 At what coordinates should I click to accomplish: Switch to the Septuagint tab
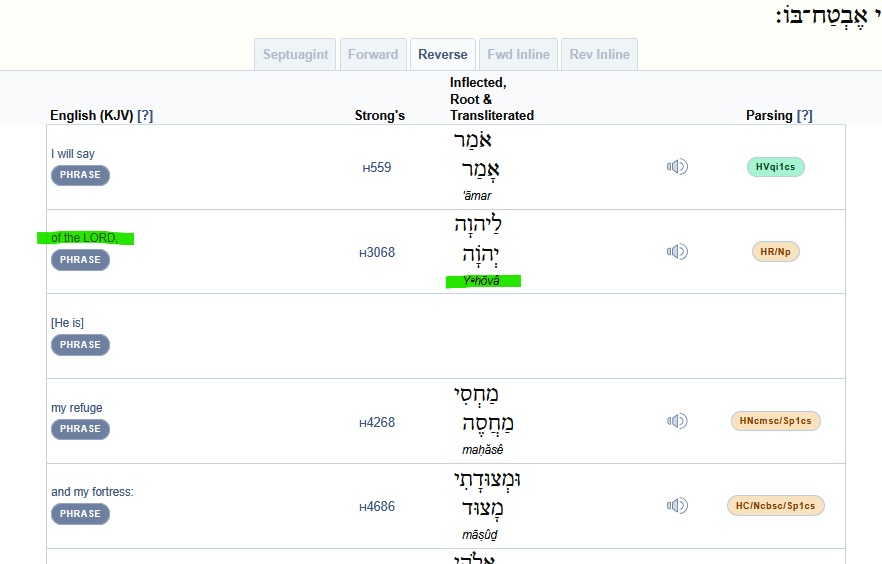coord(295,55)
